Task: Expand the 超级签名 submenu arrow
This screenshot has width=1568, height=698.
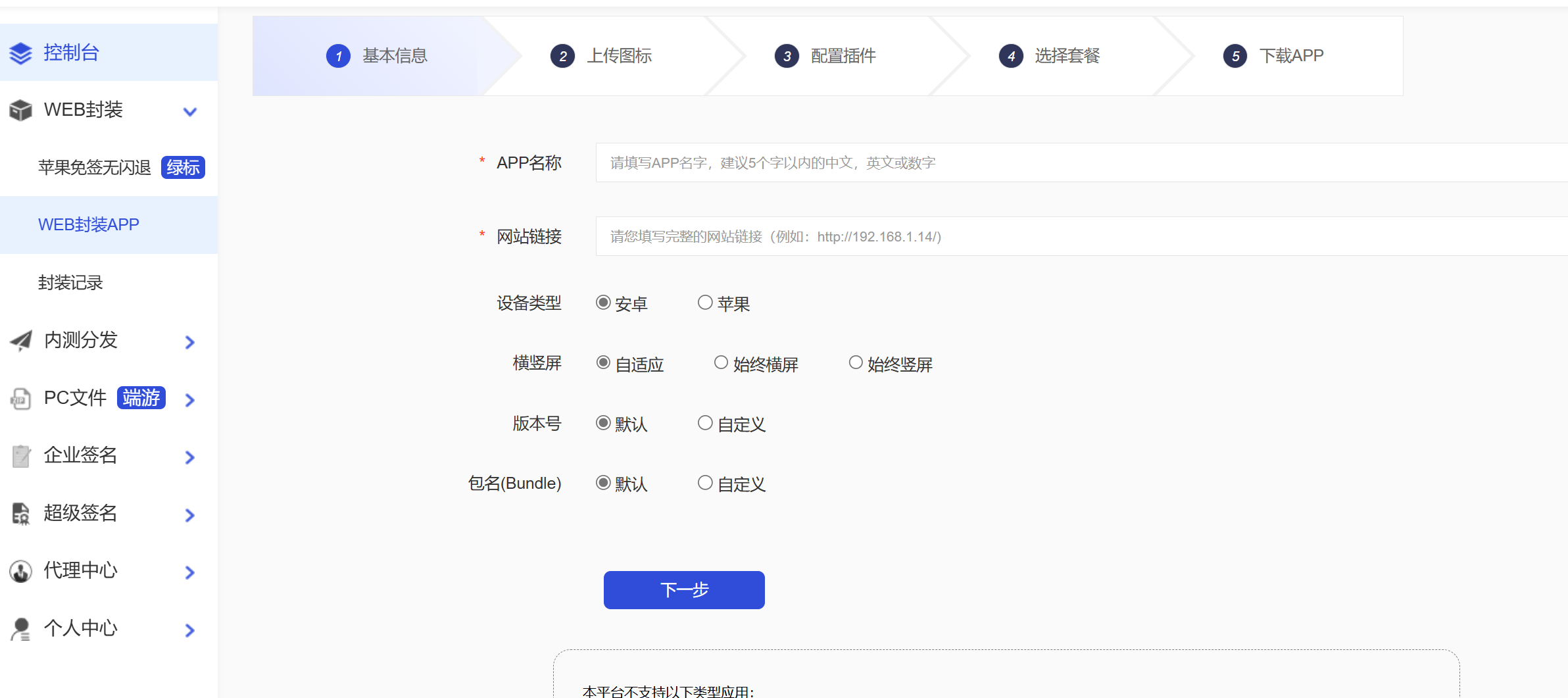Action: 190,515
